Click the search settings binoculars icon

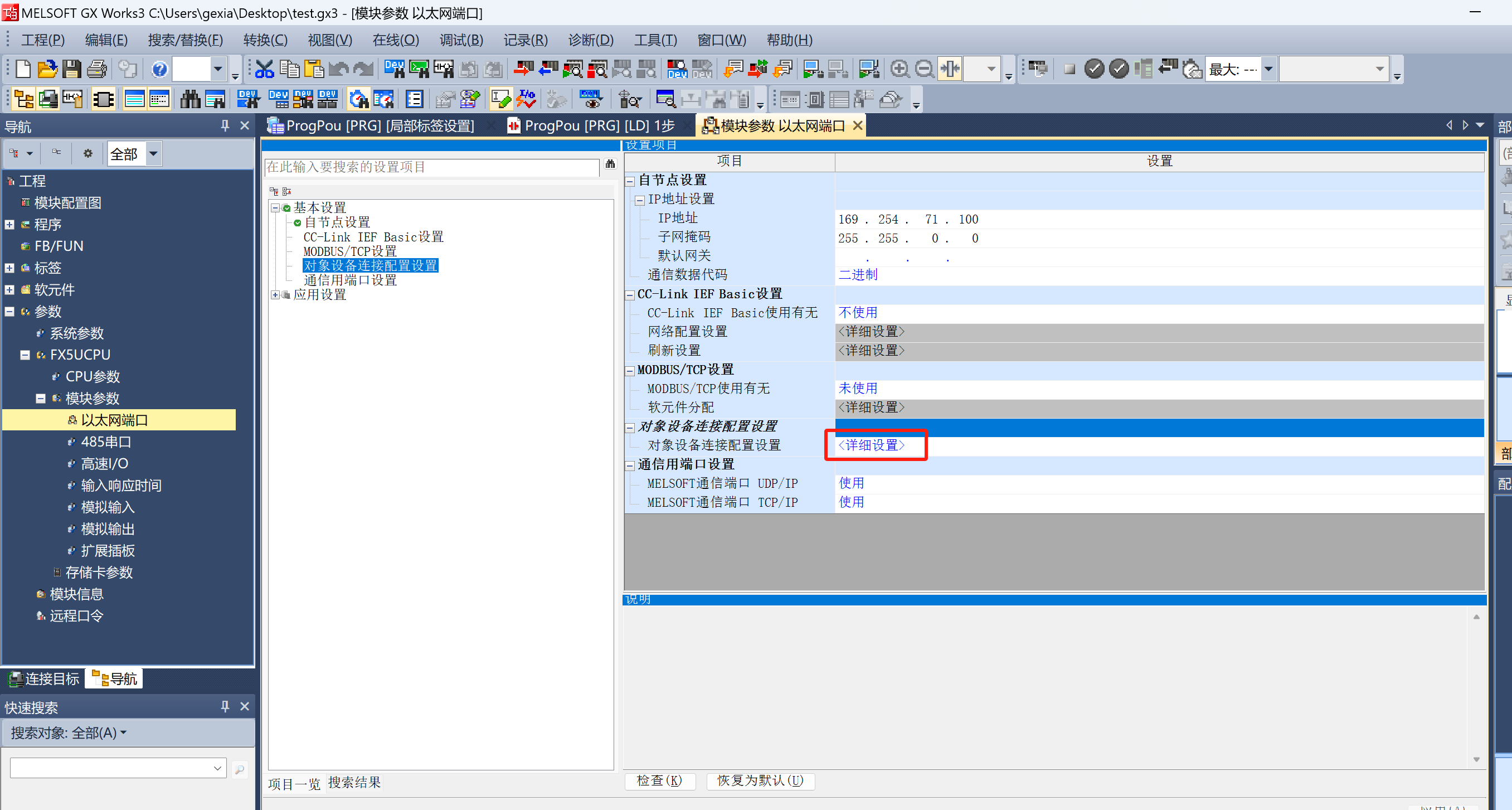pos(610,164)
